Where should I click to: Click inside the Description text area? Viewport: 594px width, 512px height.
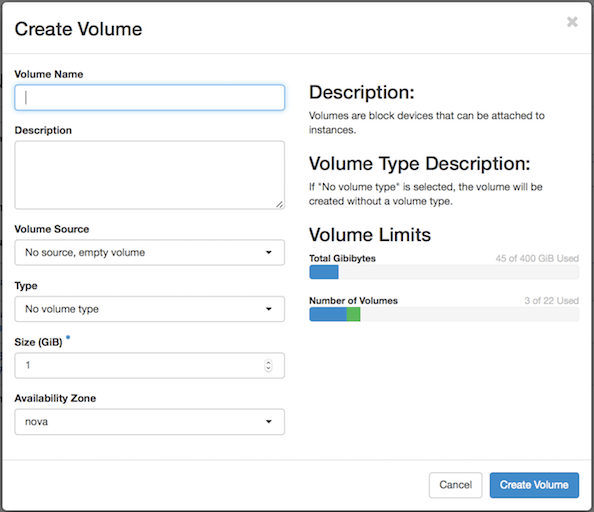pyautogui.click(x=150, y=175)
